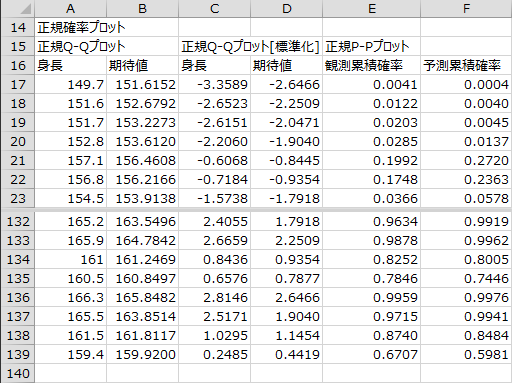Screen dimensions: 512x383
Task: Select cell containing 161 in row 134
Action: [x=70, y=259]
